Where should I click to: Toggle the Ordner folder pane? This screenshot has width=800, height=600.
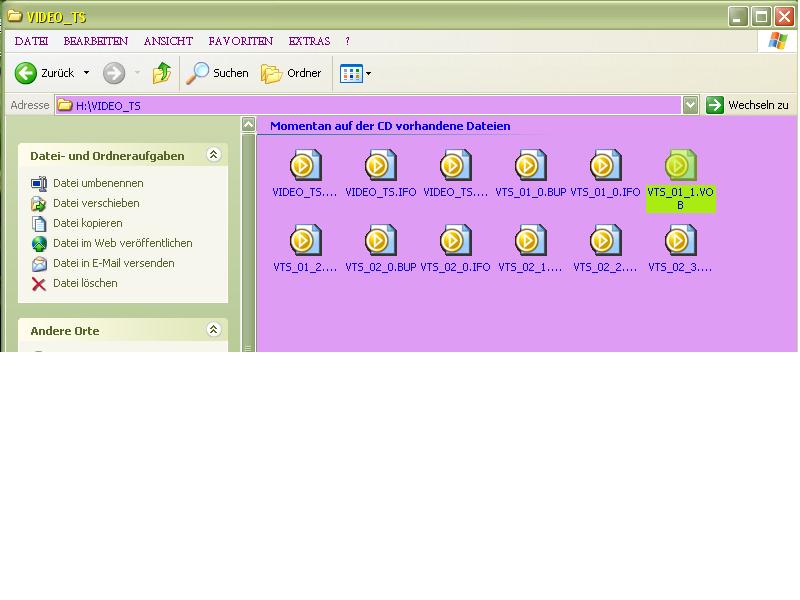pyautogui.click(x=291, y=73)
